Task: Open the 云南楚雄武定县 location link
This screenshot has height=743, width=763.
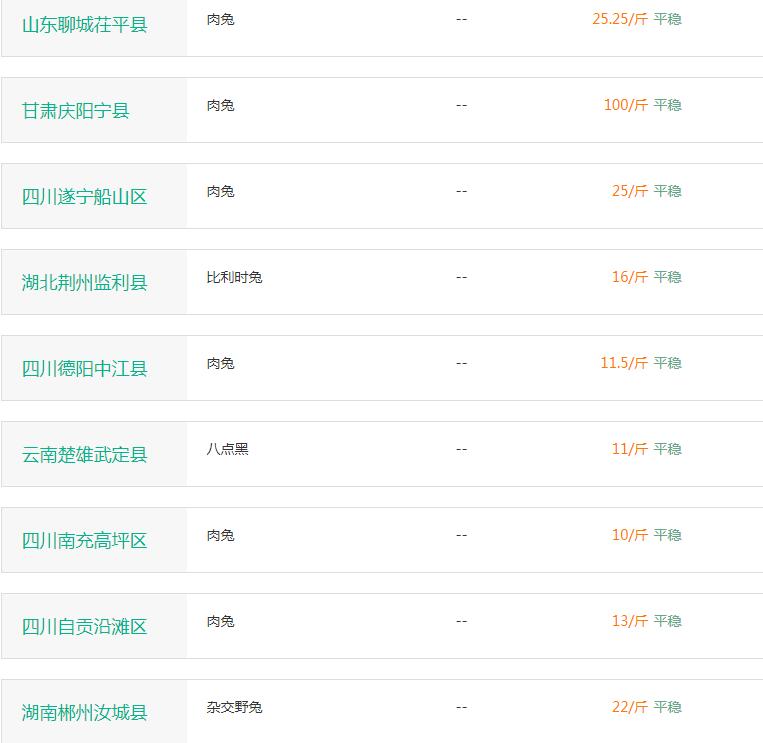Action: [85, 454]
